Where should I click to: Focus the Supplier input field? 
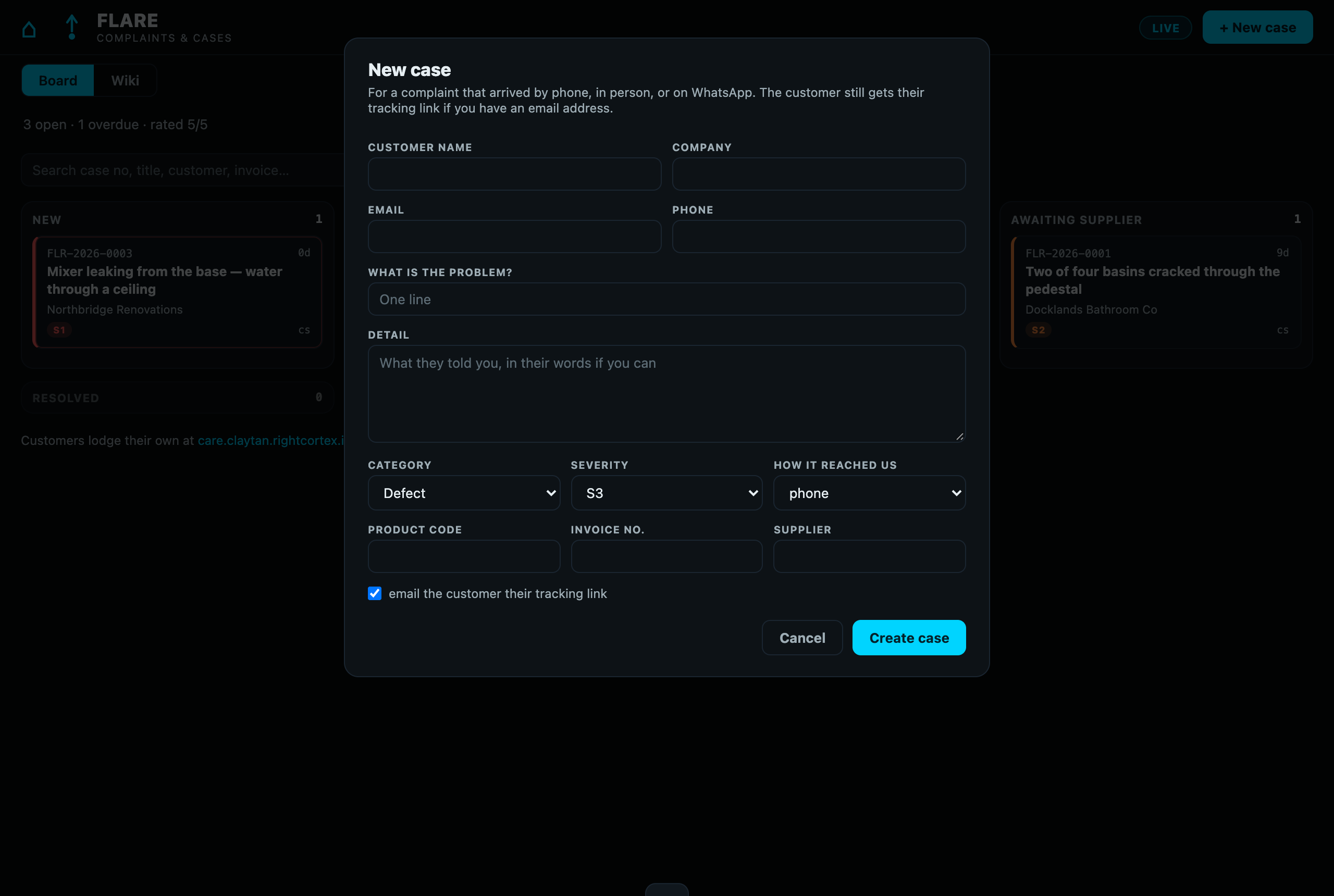[869, 556]
